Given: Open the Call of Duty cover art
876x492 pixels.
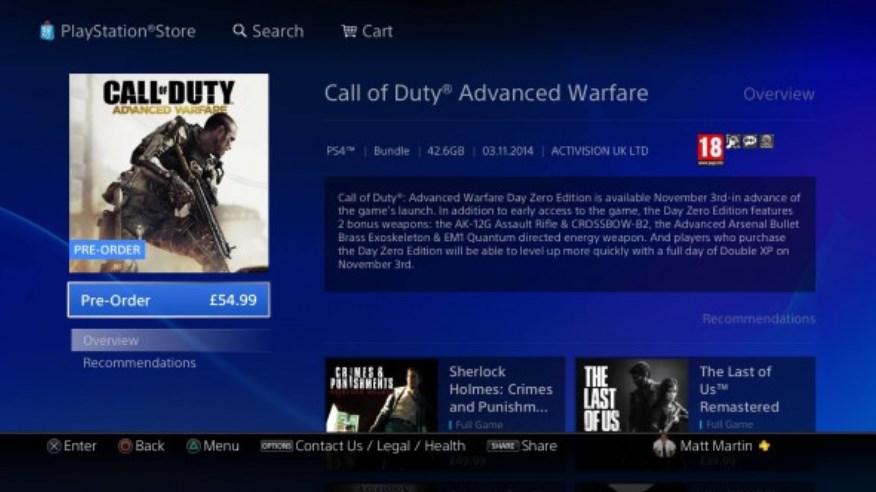Looking at the screenshot, I should coord(169,173).
